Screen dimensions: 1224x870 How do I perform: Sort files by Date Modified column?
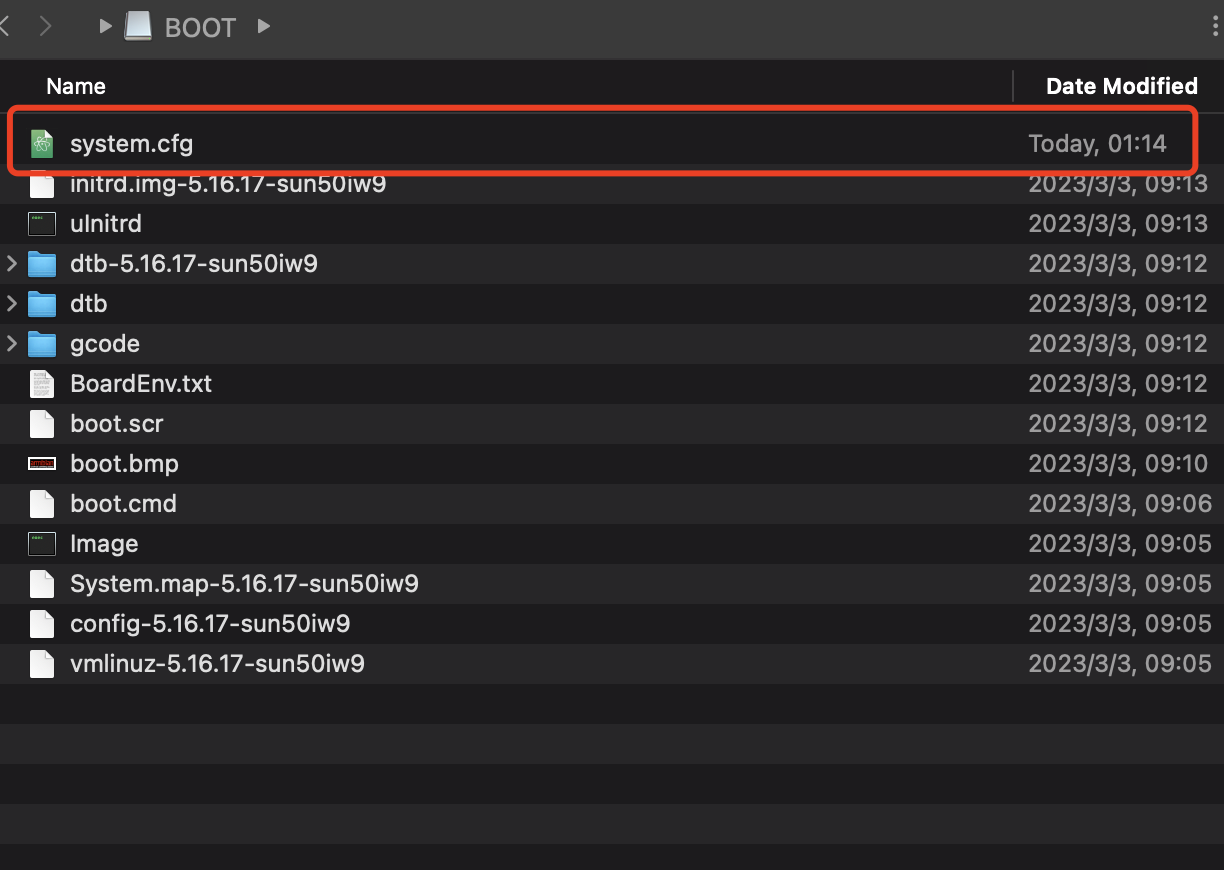coord(1121,86)
